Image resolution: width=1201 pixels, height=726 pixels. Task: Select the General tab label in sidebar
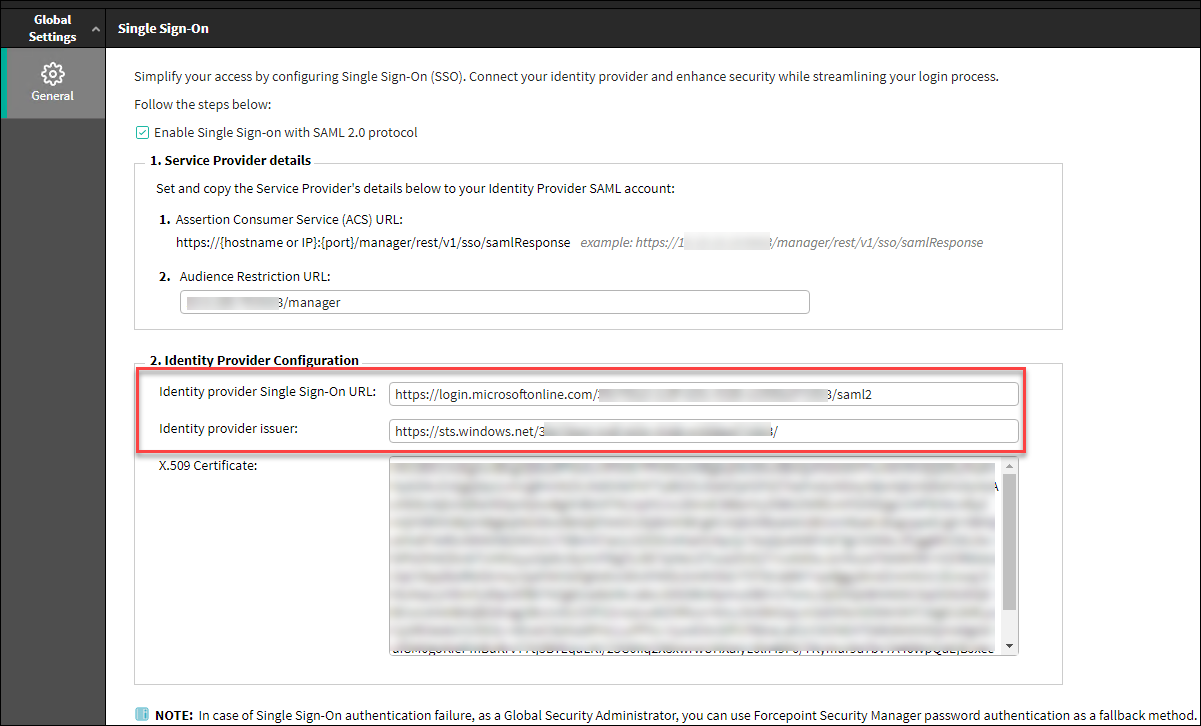(x=52, y=96)
